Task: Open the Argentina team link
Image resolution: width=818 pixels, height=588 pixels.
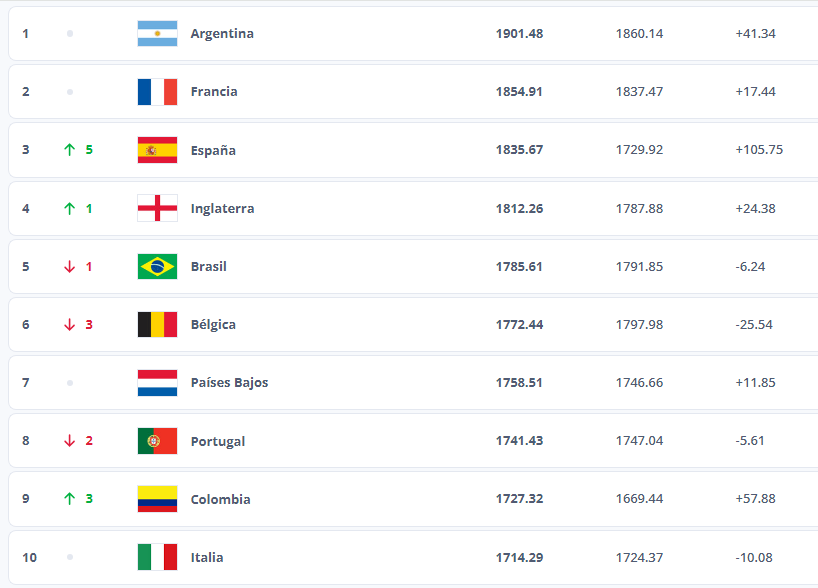Action: (222, 34)
